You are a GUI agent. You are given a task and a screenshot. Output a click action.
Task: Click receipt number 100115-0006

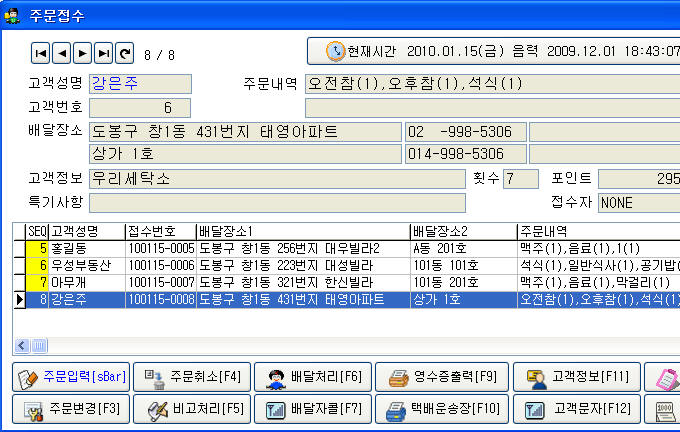pos(161,265)
